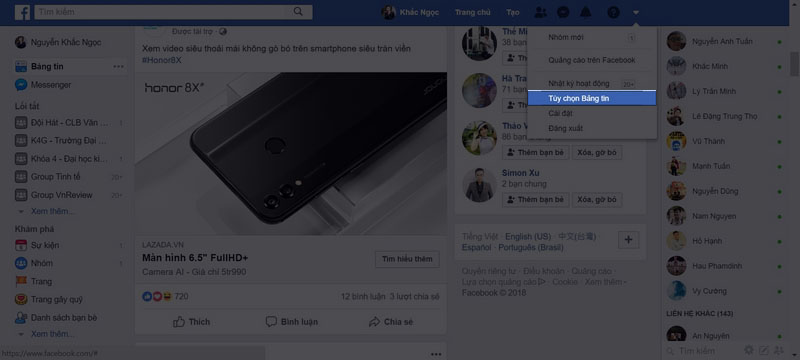Click chat sidebar Tìm kiếm search field
The image size is (800, 360).
click(703, 351)
